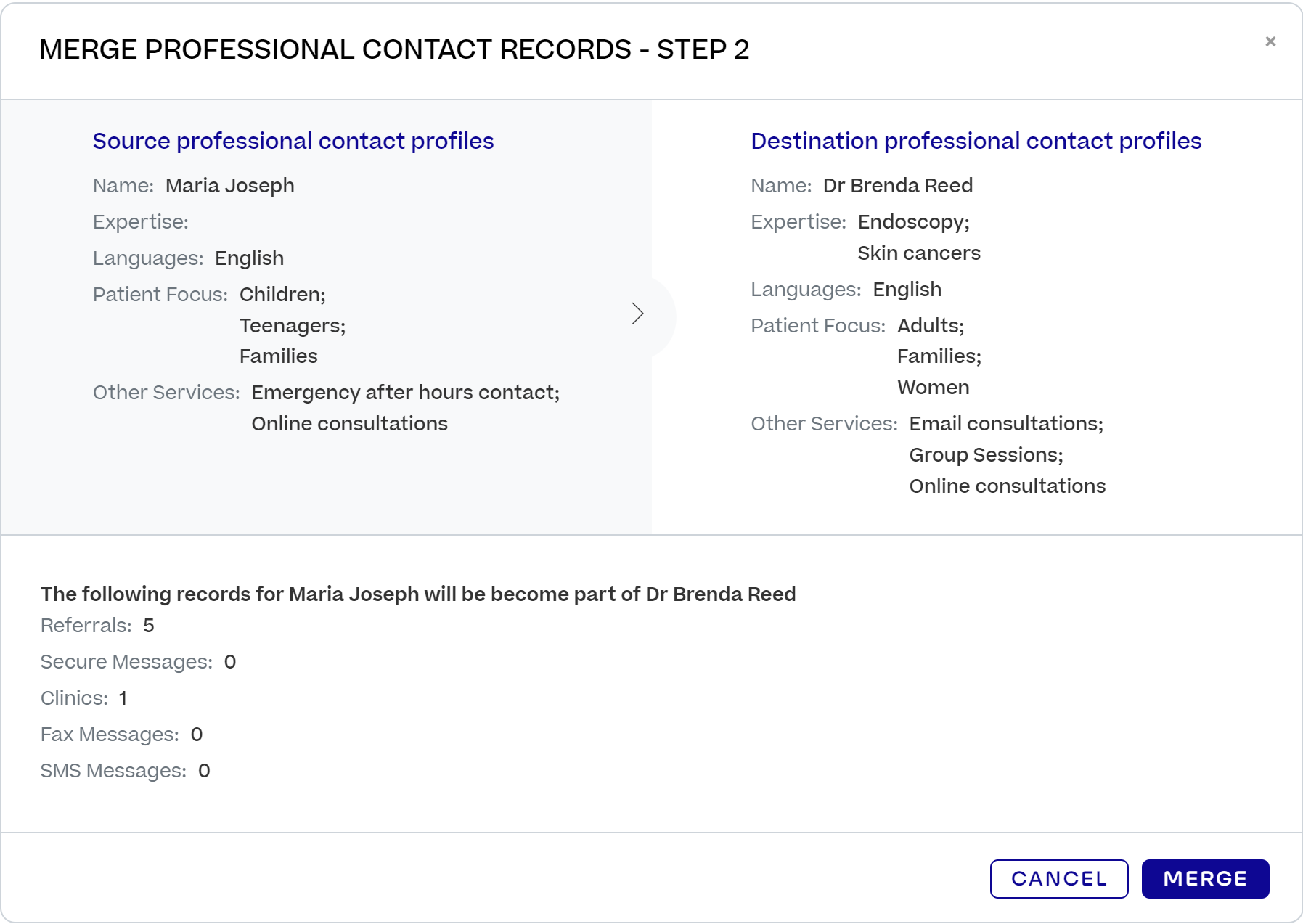The width and height of the screenshot is (1303, 924).
Task: Select the Destination professional contact profiles heading
Action: tap(976, 141)
